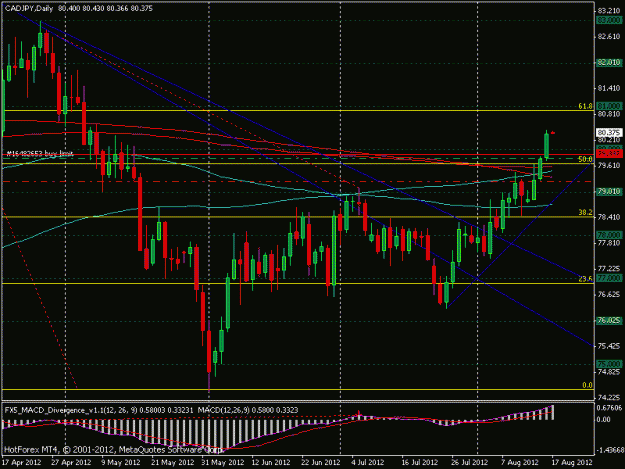Click the 77.225 price axis label
This screenshot has height=469, width=625.
(x=609, y=269)
